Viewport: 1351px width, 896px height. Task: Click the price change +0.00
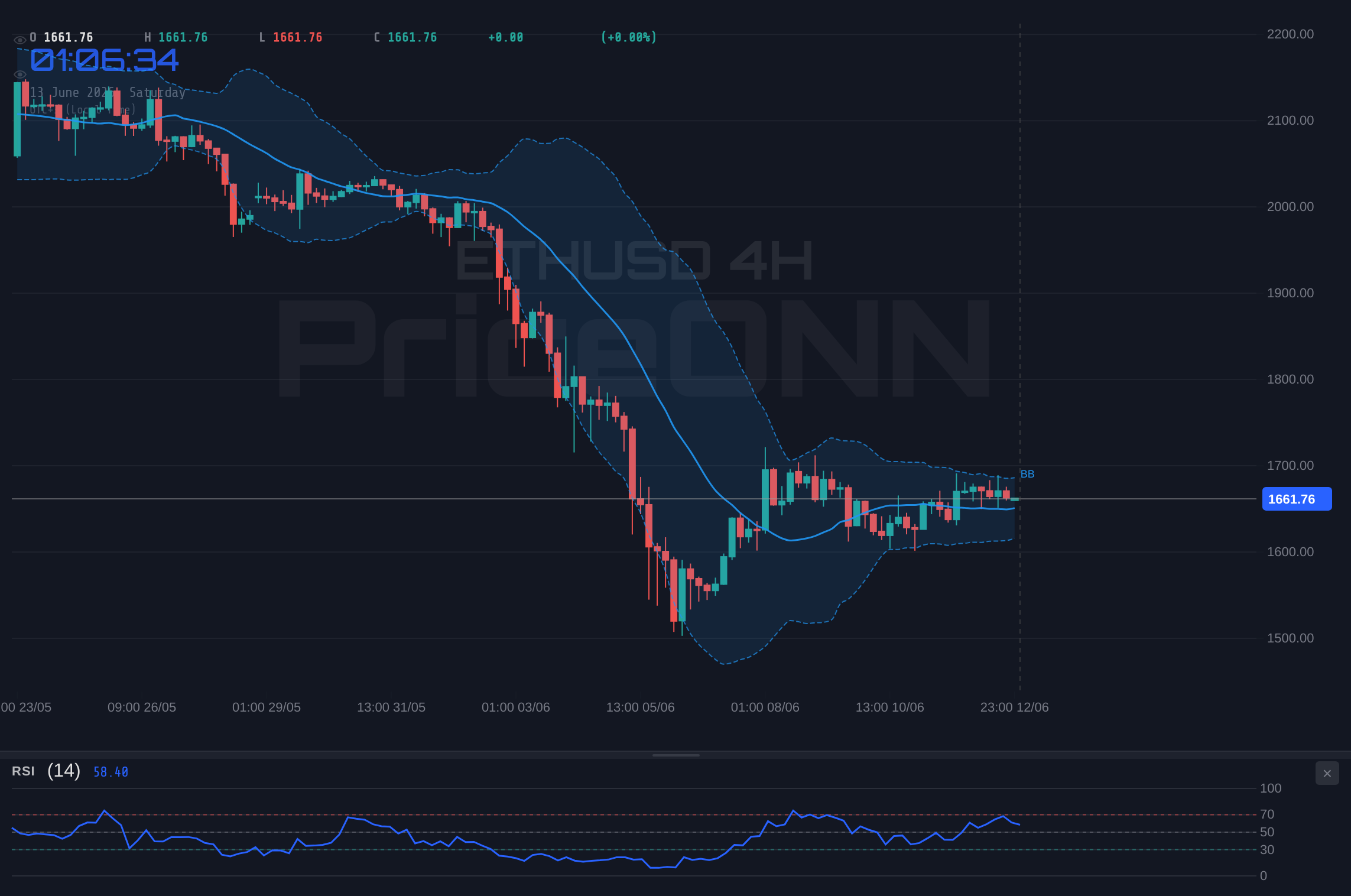tap(506, 37)
